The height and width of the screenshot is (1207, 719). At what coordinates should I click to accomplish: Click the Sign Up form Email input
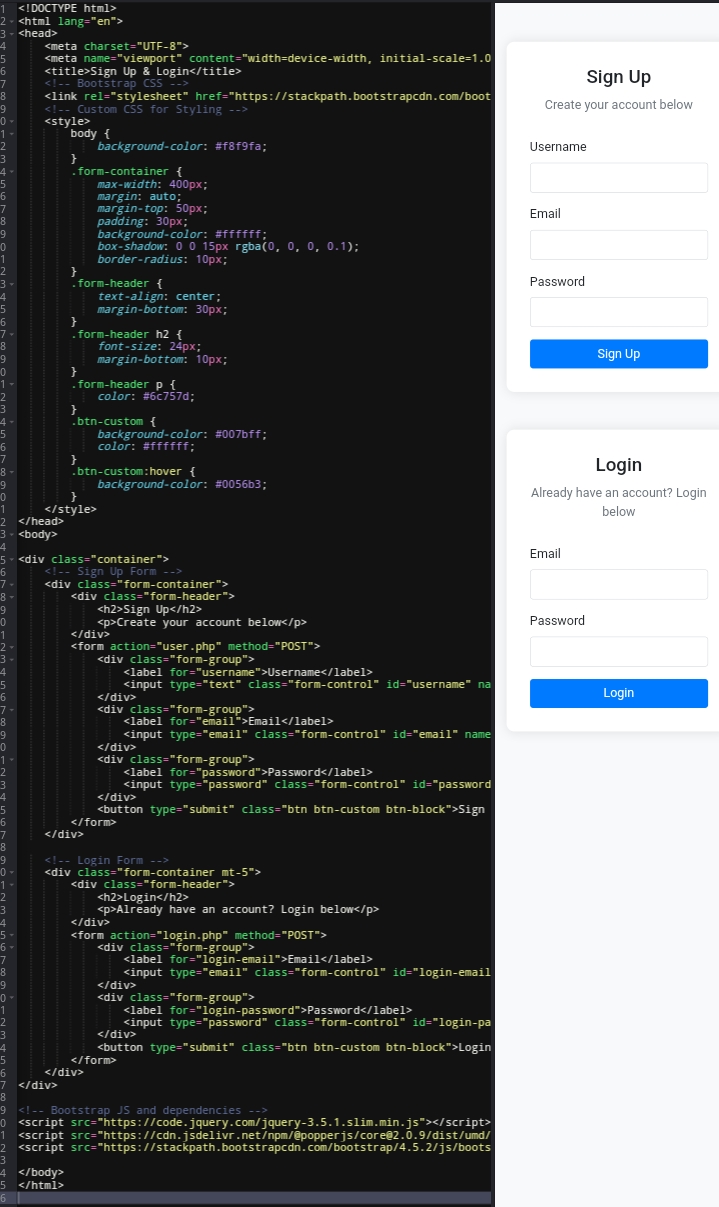tap(618, 245)
